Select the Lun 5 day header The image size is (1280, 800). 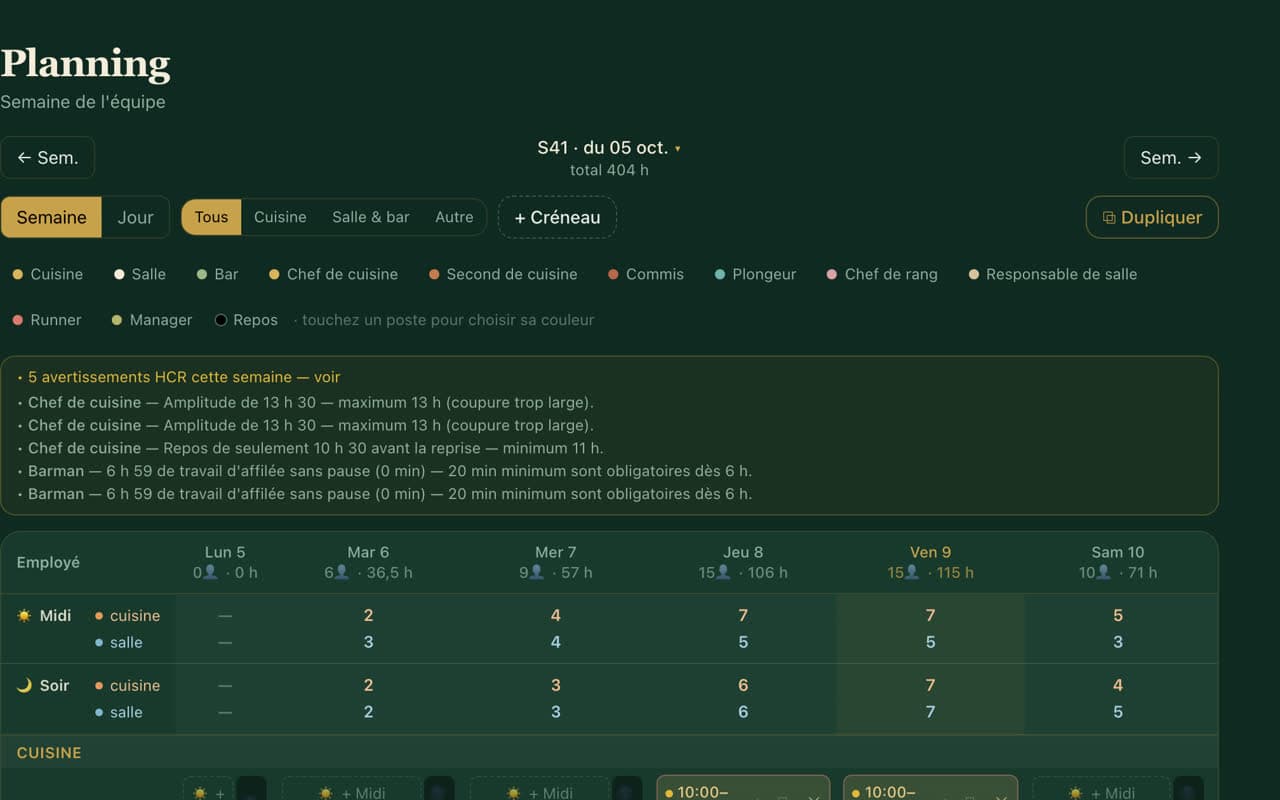(225, 562)
